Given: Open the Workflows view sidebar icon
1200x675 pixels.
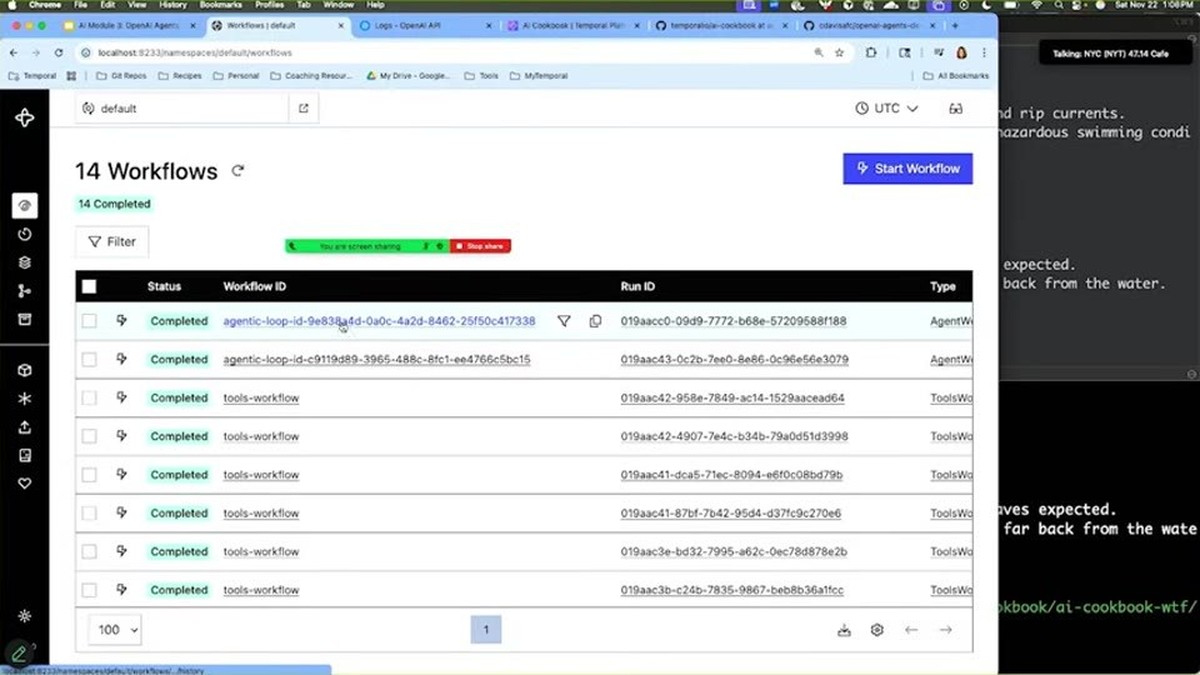Looking at the screenshot, I should point(24,206).
